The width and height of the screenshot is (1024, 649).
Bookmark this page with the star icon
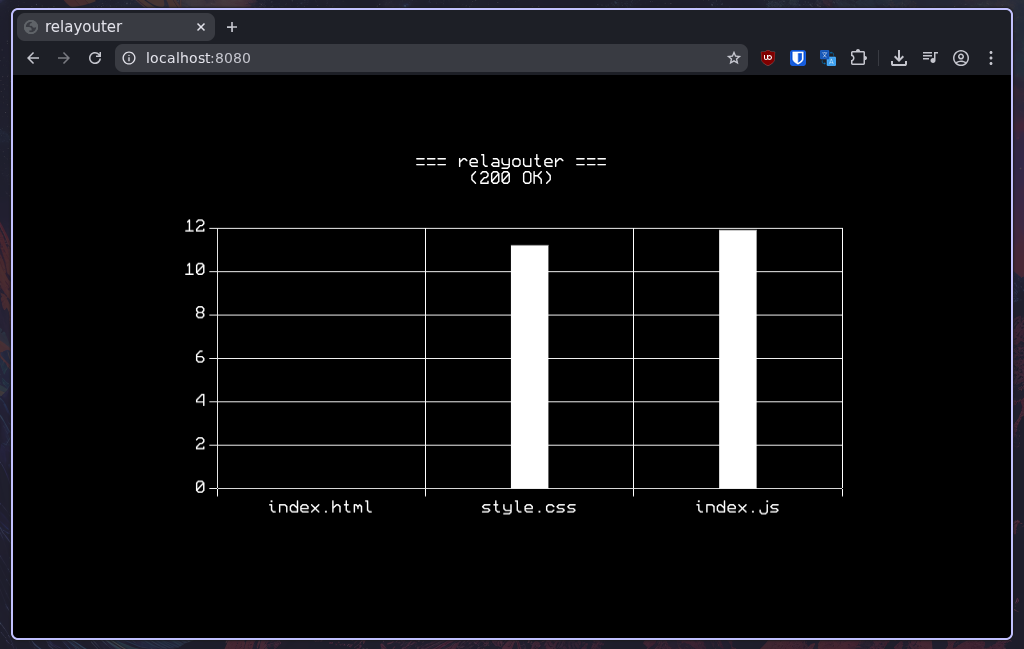(734, 58)
